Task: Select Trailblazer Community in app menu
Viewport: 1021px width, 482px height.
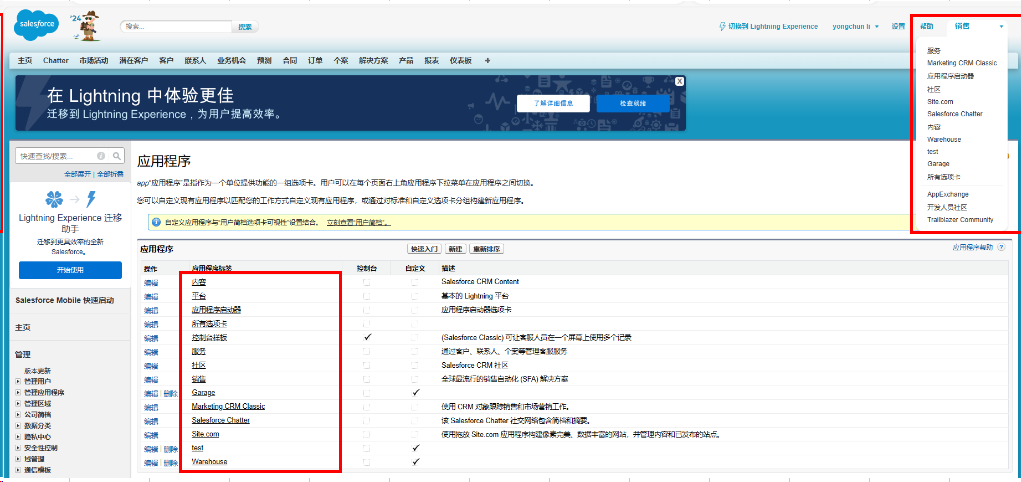Action: pos(960,220)
